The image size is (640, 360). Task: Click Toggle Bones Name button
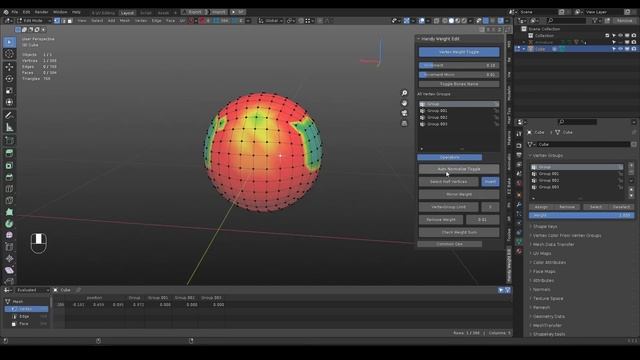459,84
